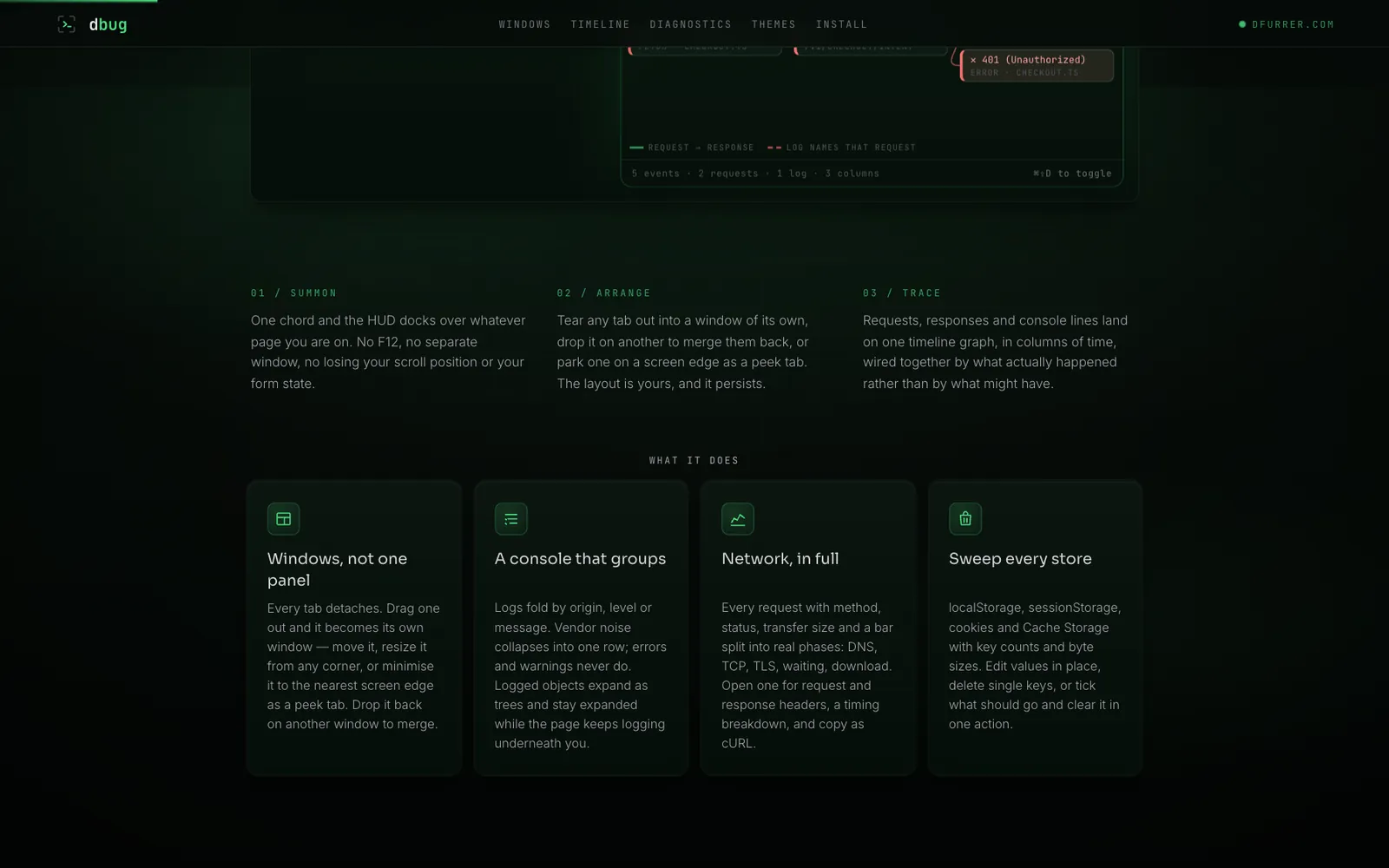This screenshot has height=868, width=1389.
Task: Select the 'Windows, not one panel' heading
Action: tap(337, 569)
